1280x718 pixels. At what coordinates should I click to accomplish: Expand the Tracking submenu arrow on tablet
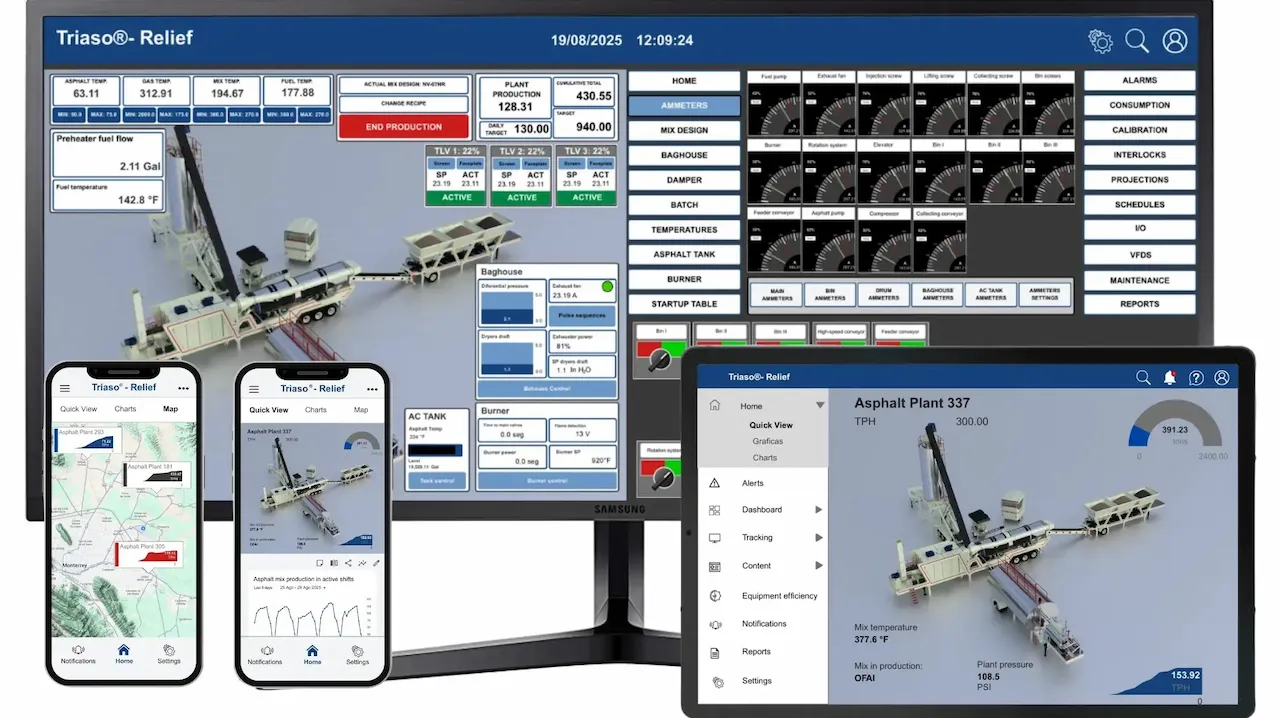(x=818, y=538)
